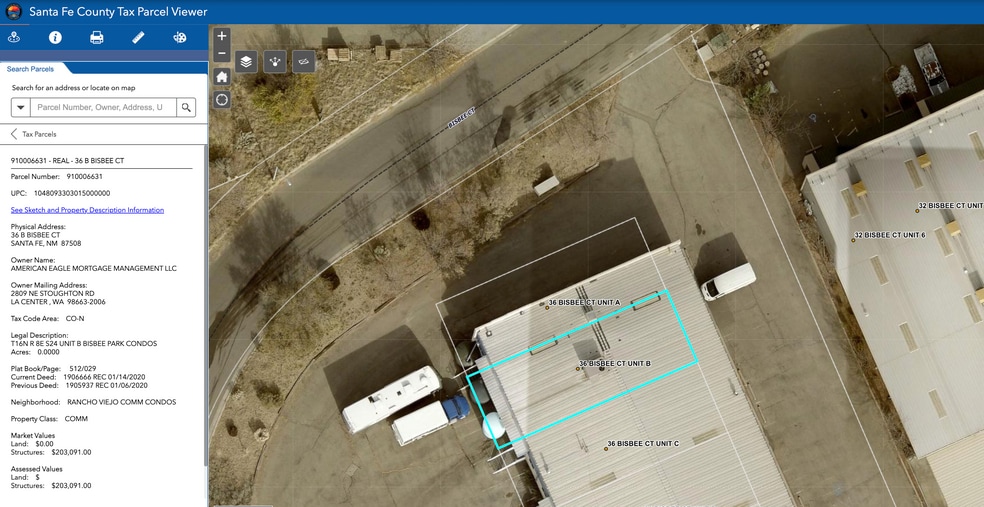984x507 pixels.
Task: Open the parcel search locator tool
Action: click(x=14, y=37)
